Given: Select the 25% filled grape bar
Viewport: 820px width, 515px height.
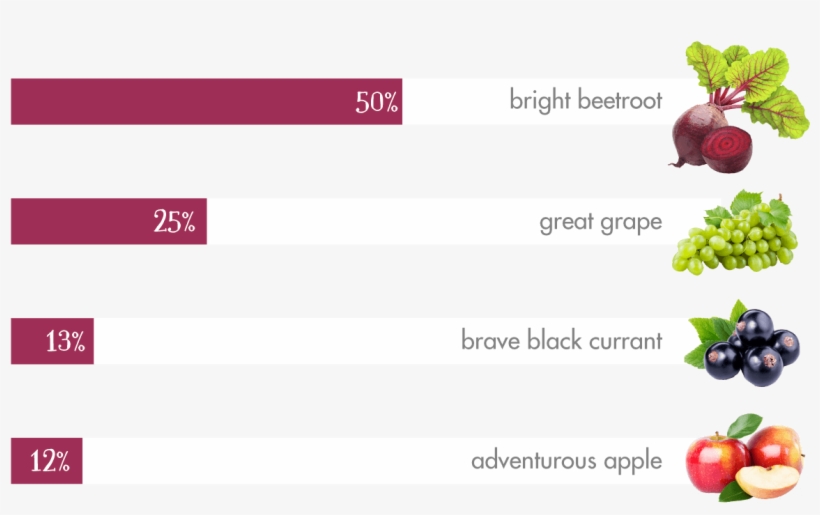Looking at the screenshot, I should click(x=109, y=221).
